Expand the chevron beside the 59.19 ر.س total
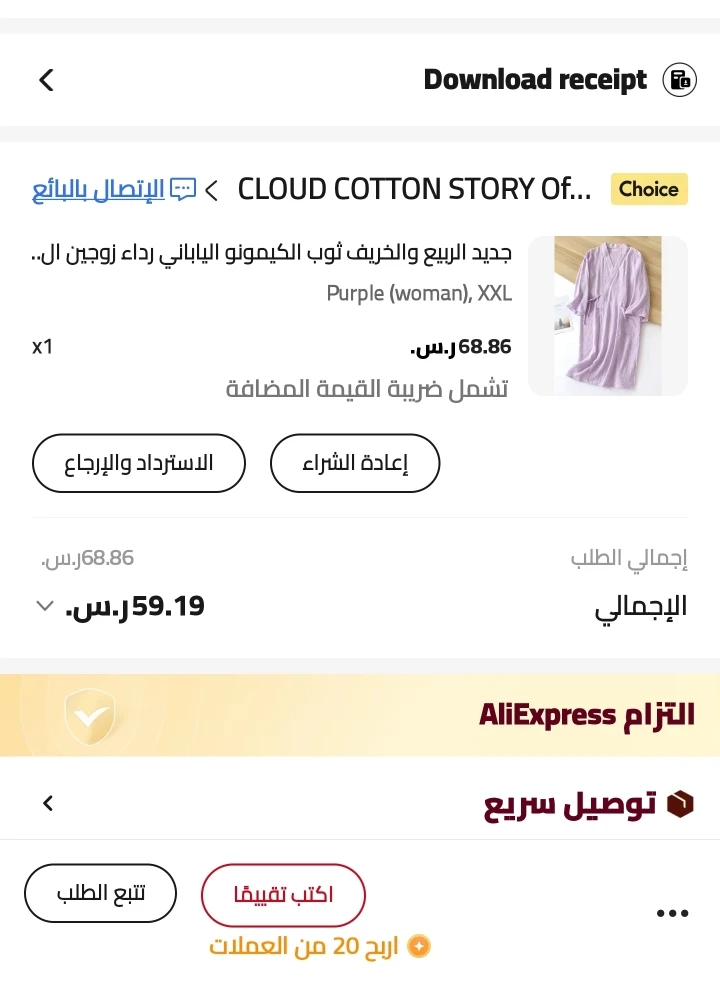720x989 pixels. 44,606
